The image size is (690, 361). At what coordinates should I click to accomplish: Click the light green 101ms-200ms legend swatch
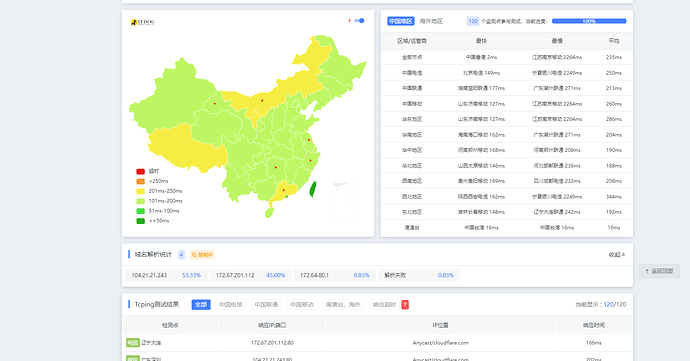[x=140, y=201]
